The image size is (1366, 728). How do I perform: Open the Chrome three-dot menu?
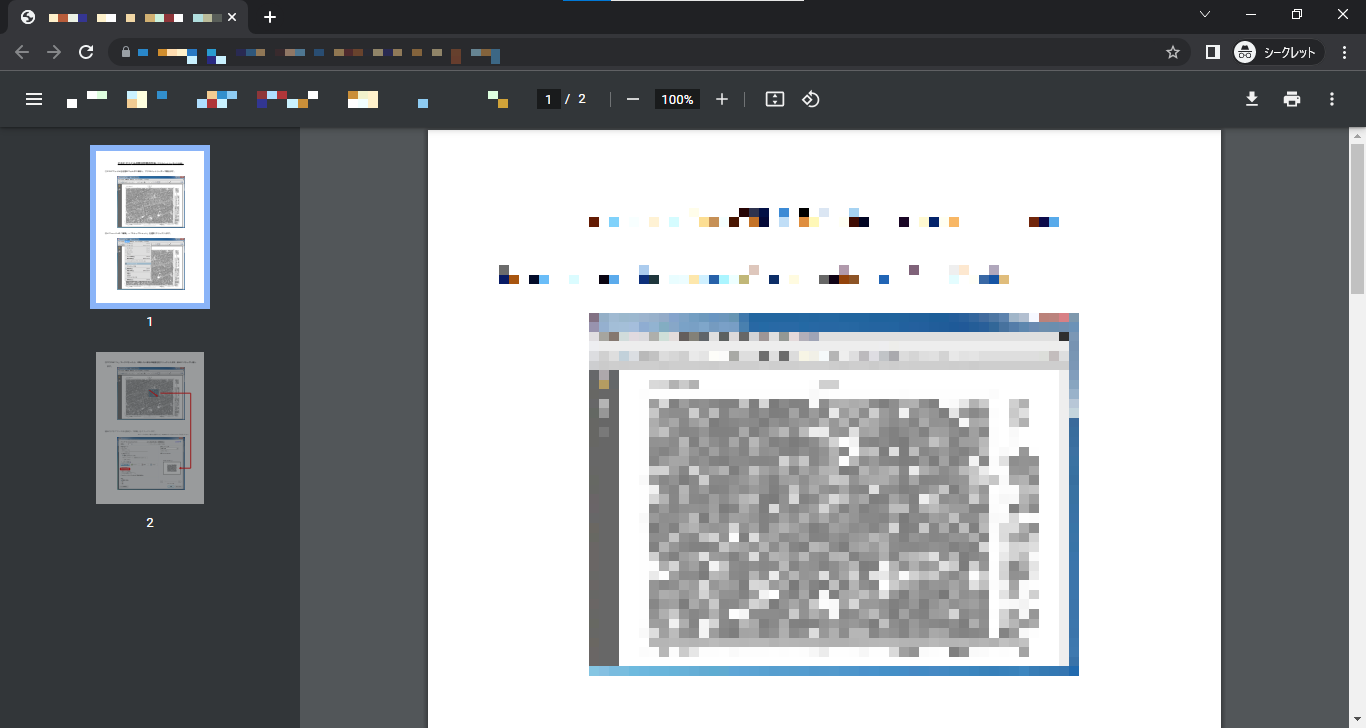pyautogui.click(x=1344, y=52)
